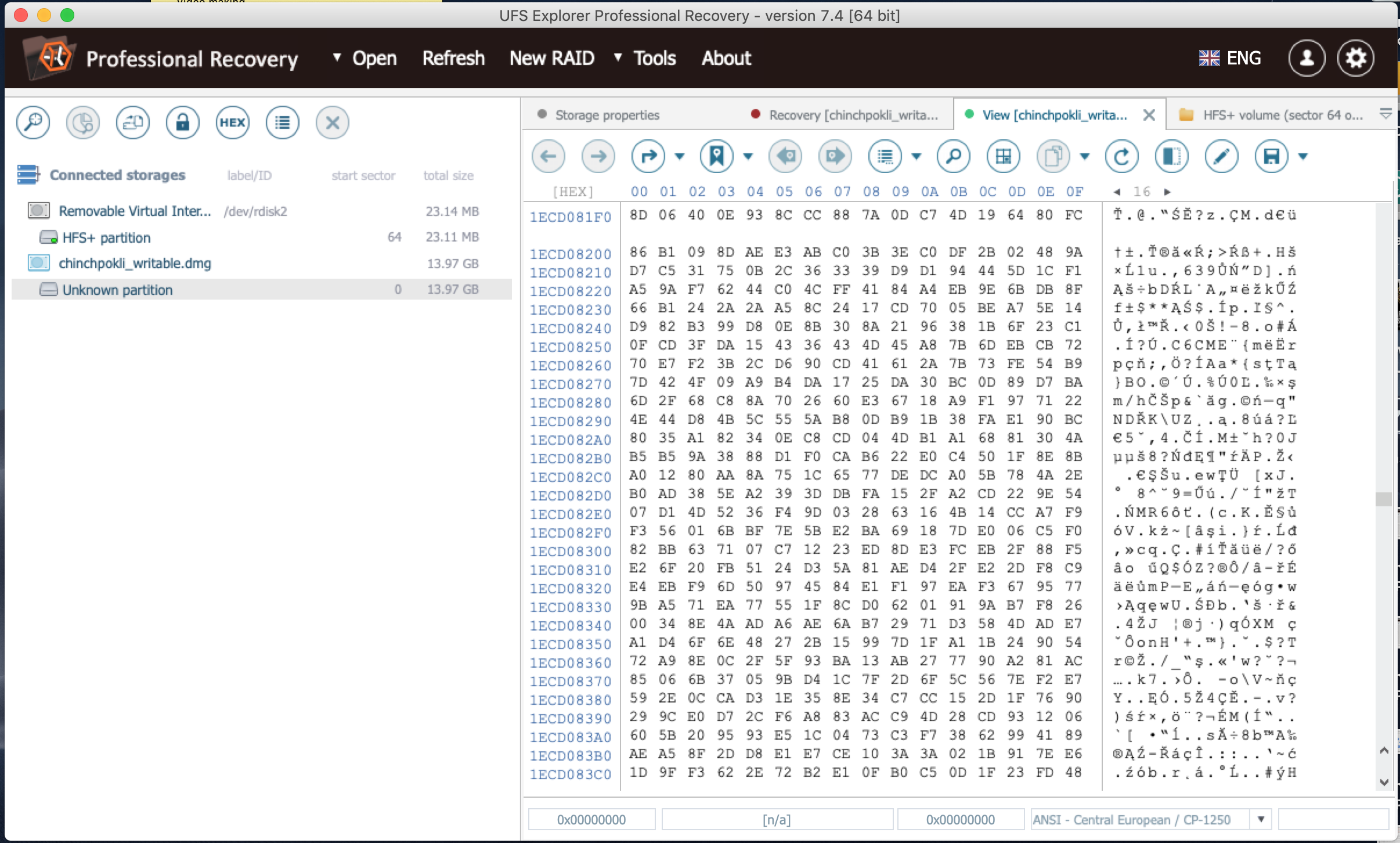Select the Unknown partition row
The width and height of the screenshot is (1400, 843).
coord(261,289)
